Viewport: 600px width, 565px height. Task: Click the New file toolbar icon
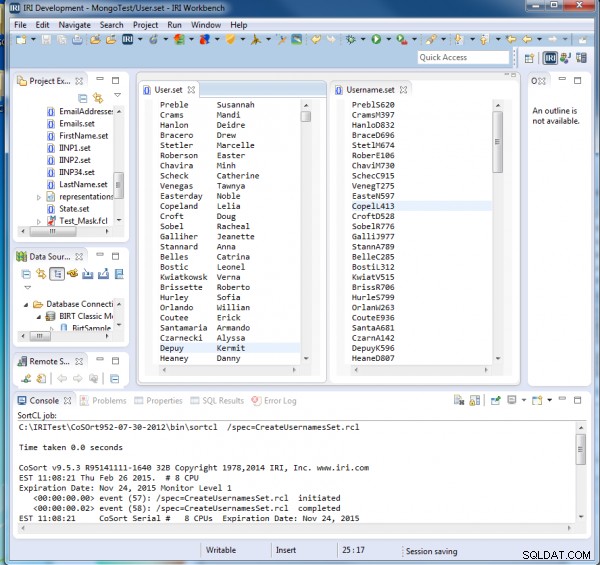click(21, 39)
